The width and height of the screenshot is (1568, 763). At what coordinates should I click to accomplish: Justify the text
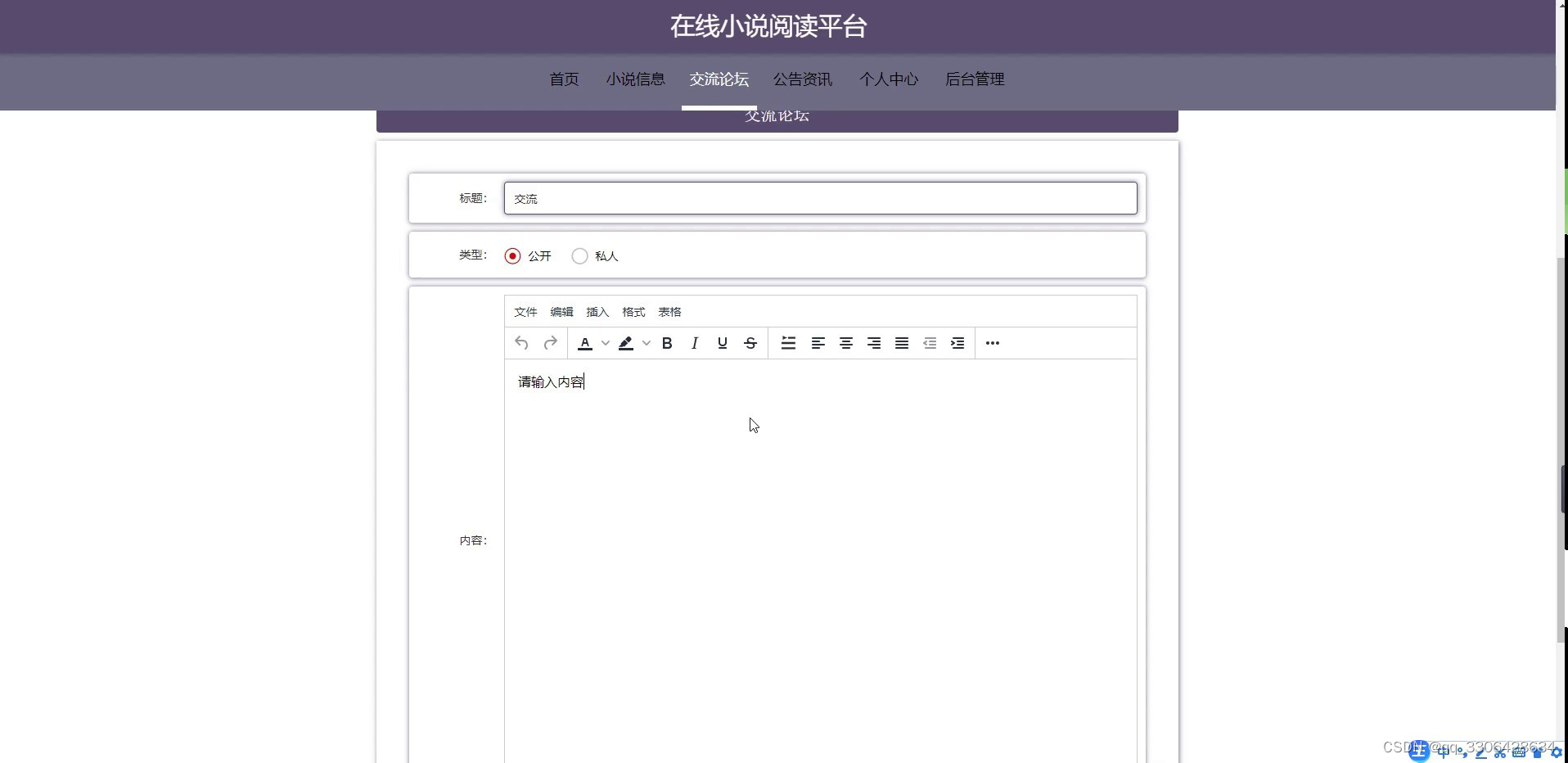pyautogui.click(x=902, y=343)
